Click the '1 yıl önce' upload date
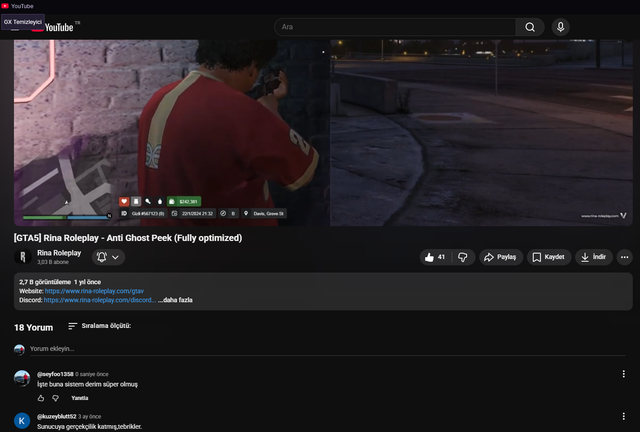 coord(87,282)
